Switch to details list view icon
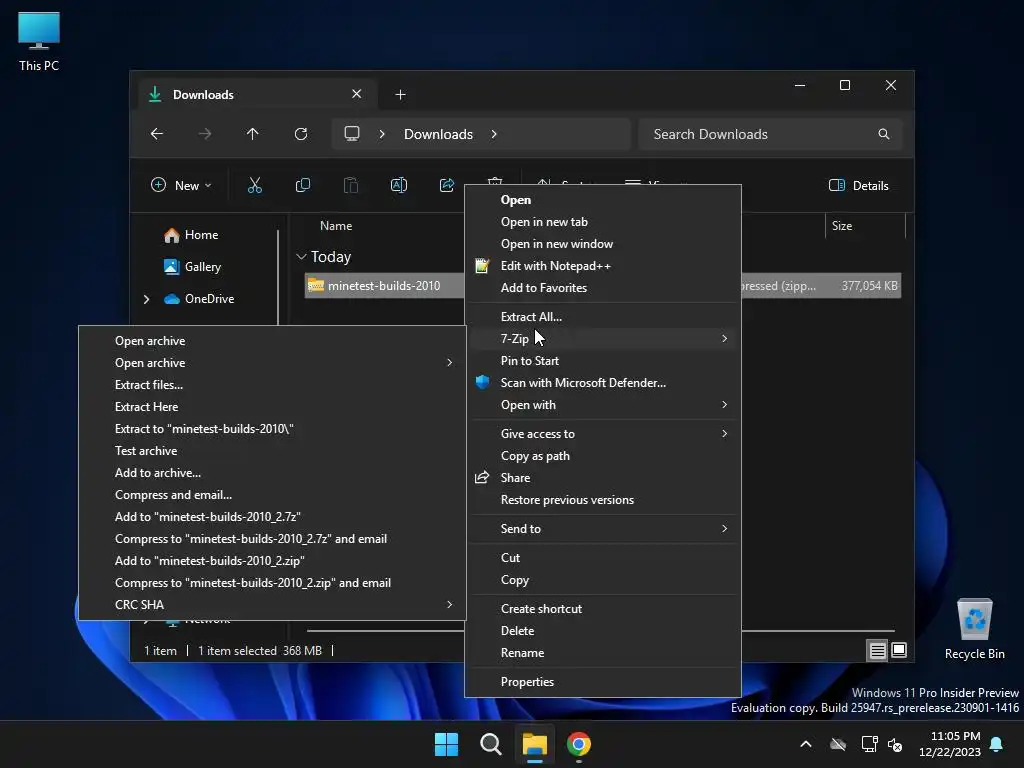Screen dimensions: 1024x768 [x=877, y=650]
